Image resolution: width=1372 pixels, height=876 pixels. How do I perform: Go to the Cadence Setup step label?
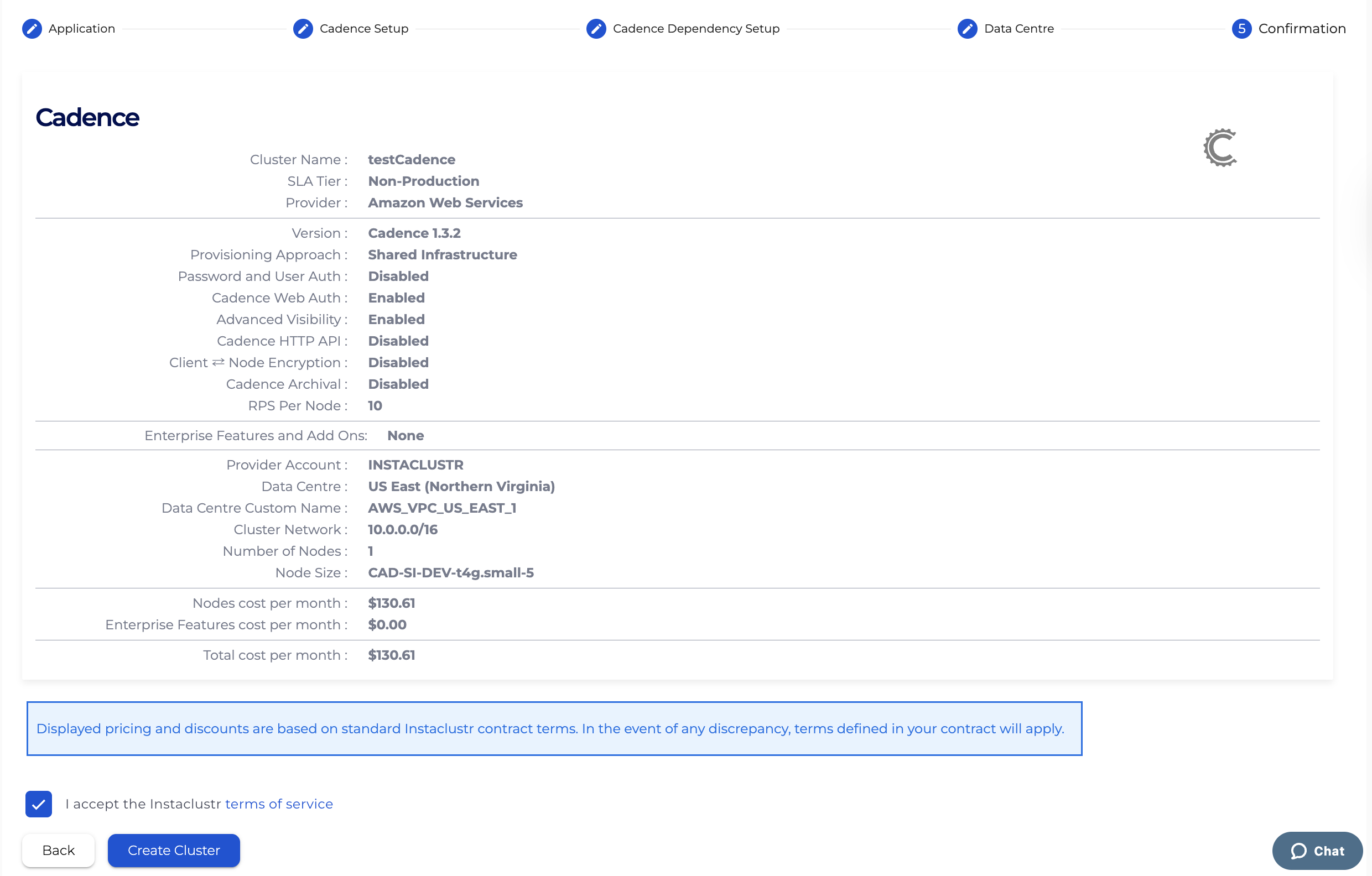tap(363, 28)
